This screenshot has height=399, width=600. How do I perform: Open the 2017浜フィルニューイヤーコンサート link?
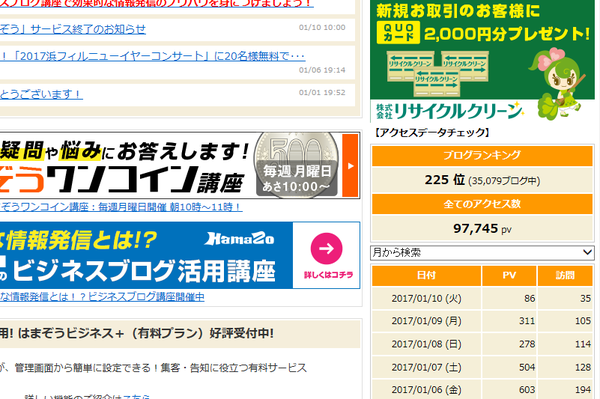152,57
